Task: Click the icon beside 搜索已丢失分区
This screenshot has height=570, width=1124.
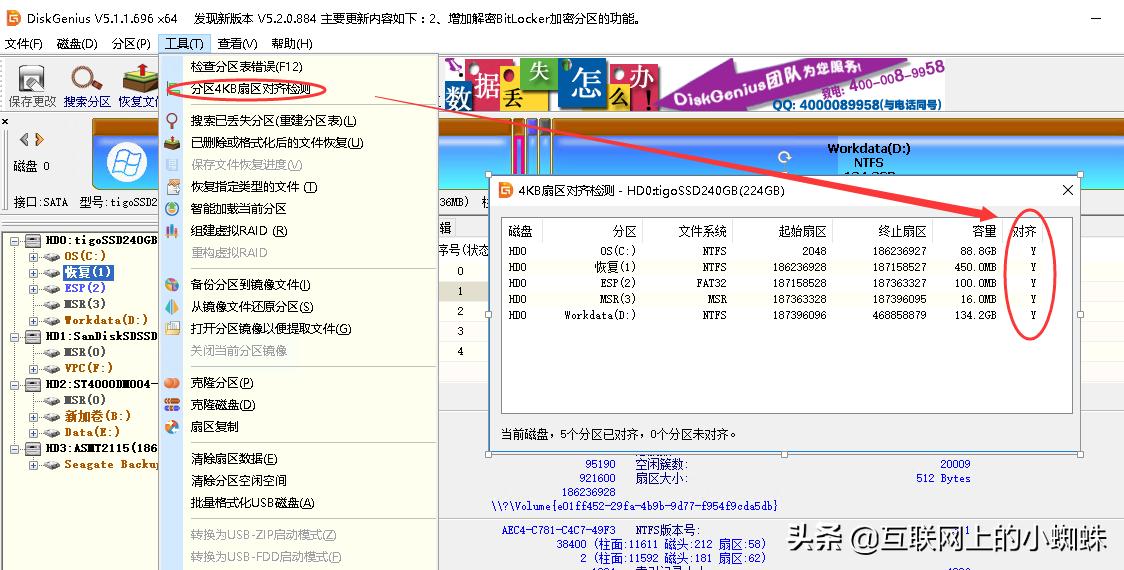Action: pos(172,120)
